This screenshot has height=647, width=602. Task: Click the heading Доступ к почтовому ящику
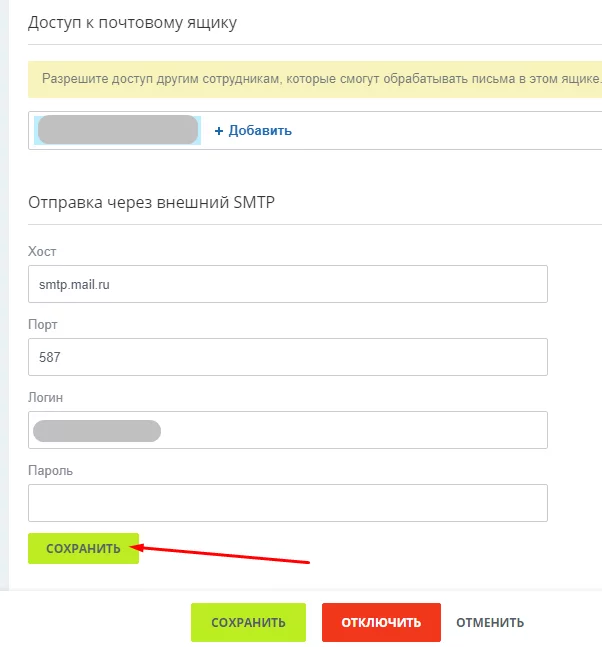coord(132,22)
